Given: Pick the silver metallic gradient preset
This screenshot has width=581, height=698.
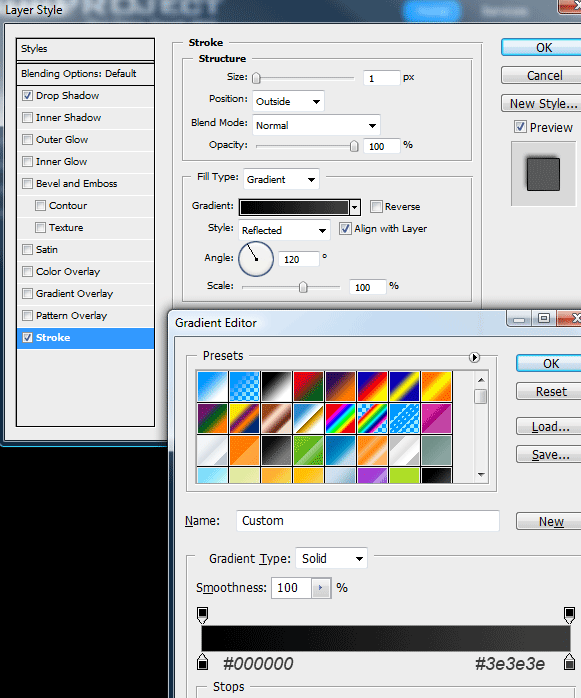Looking at the screenshot, I should [405, 450].
